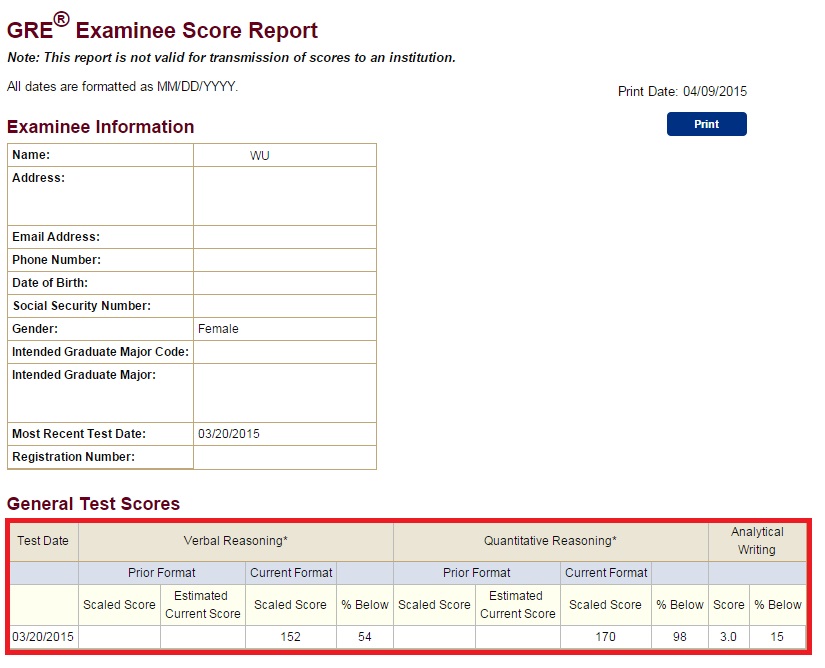825x668 pixels.
Task: Click the 'Registration Number:' label
Action: tap(74, 457)
